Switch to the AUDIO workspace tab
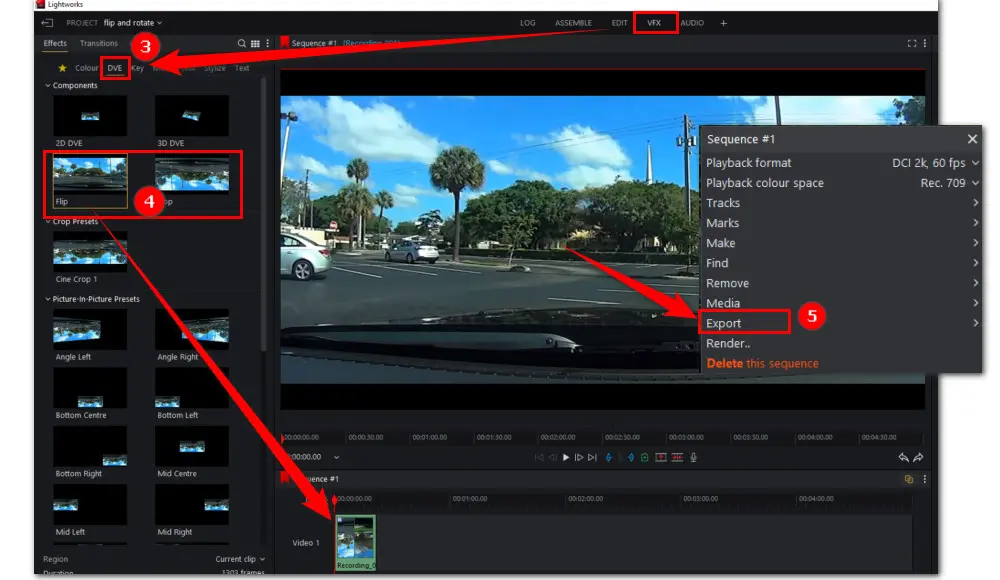The height and width of the screenshot is (580, 1000). click(x=692, y=22)
